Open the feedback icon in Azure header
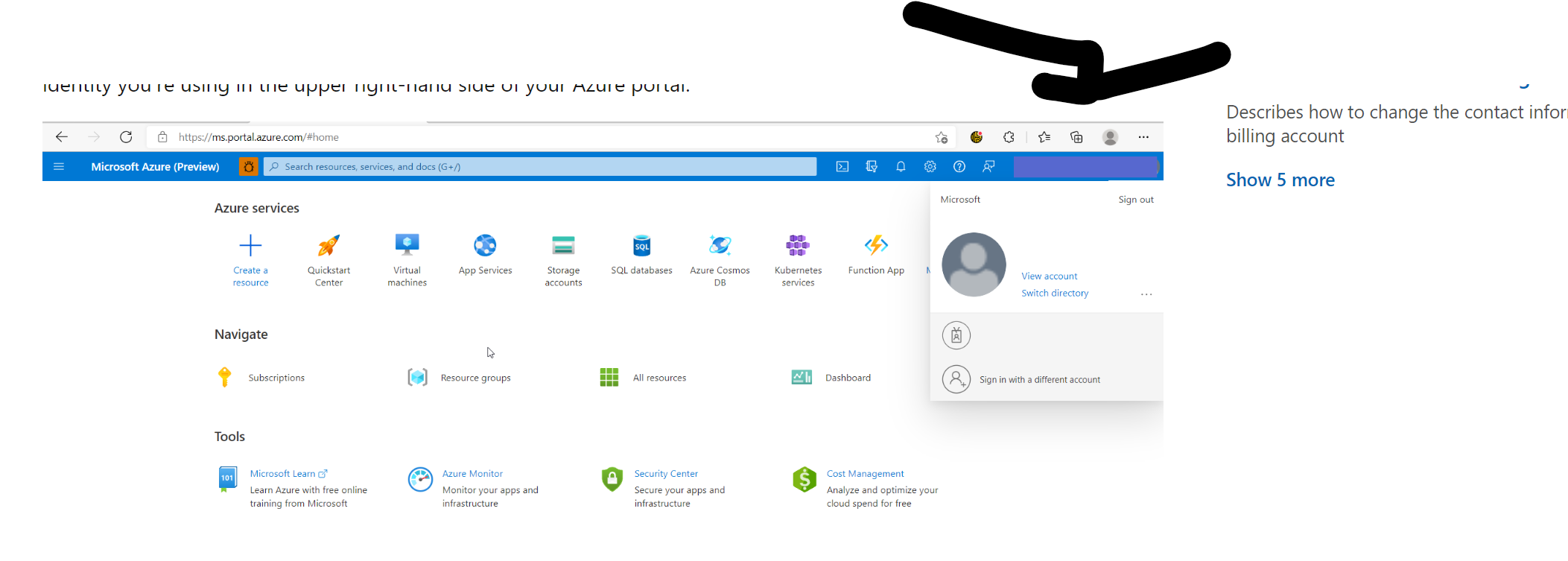Screen dimensions: 1568x561 pos(988,167)
